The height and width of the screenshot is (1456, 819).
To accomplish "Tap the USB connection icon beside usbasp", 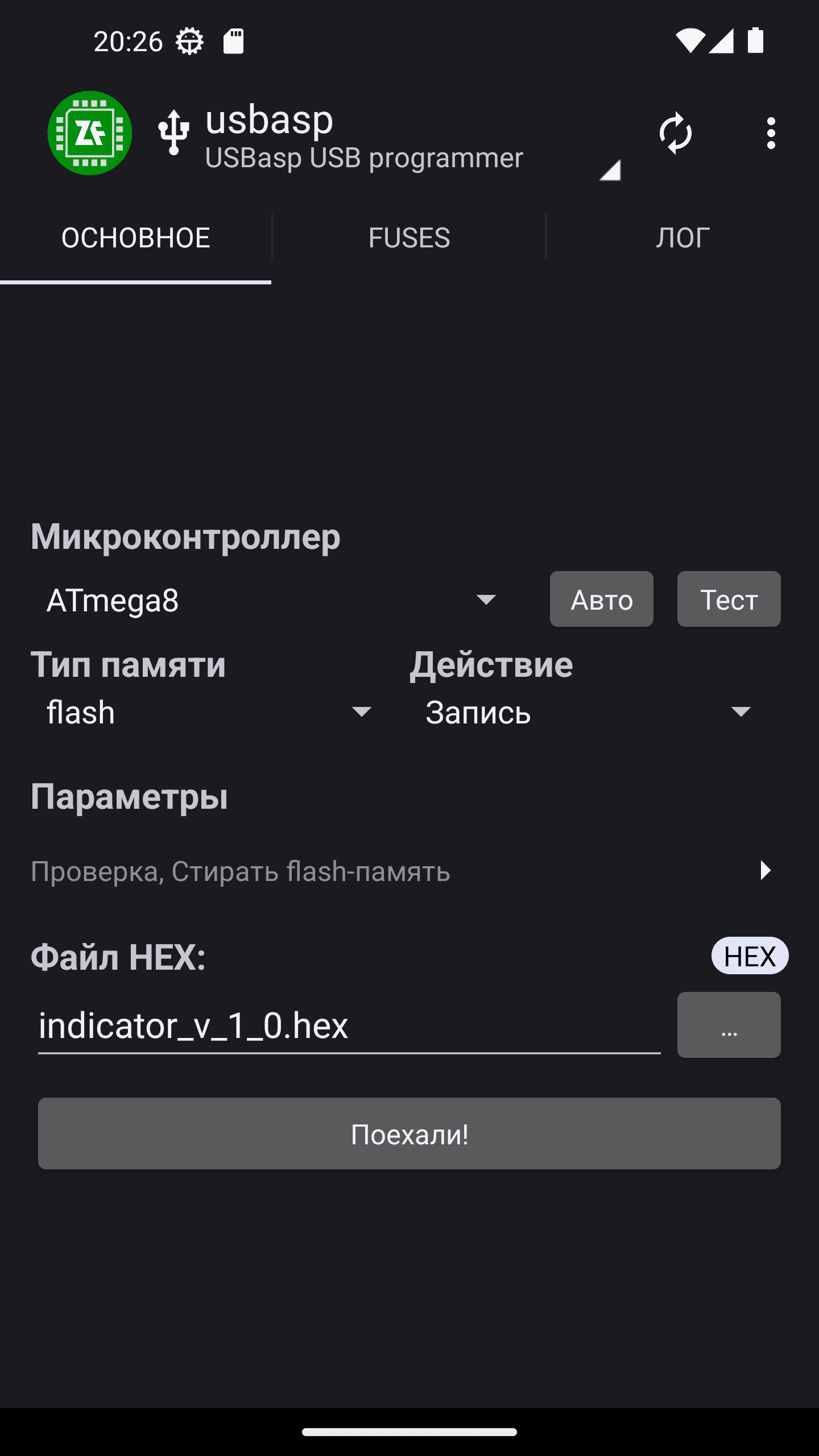I will coord(174,133).
